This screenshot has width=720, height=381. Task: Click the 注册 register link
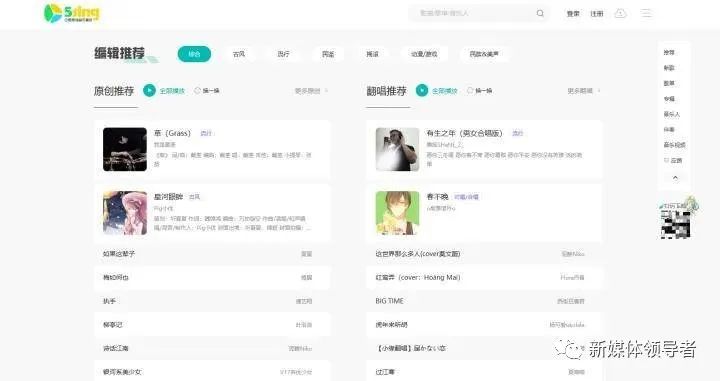pyautogui.click(x=596, y=14)
